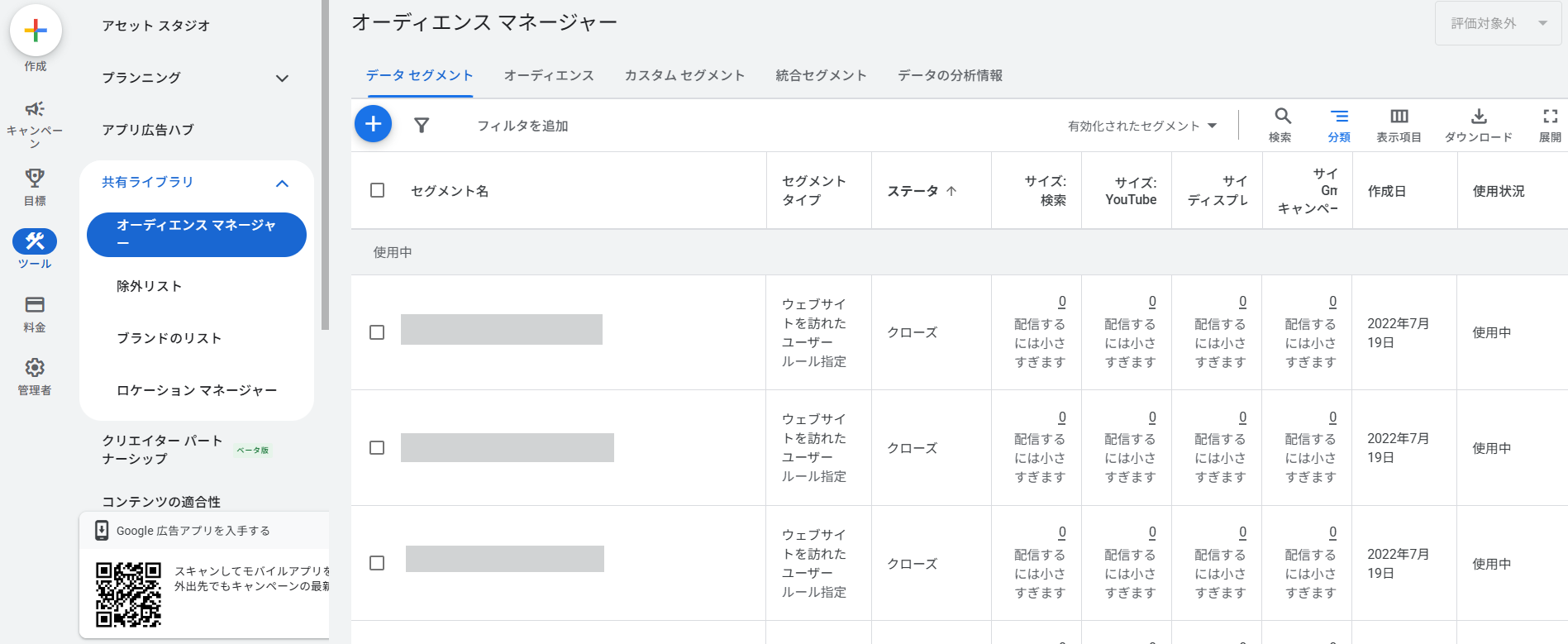Image resolution: width=1568 pixels, height=644 pixels.
Task: Click the blue plus add segment button
Action: 373,124
